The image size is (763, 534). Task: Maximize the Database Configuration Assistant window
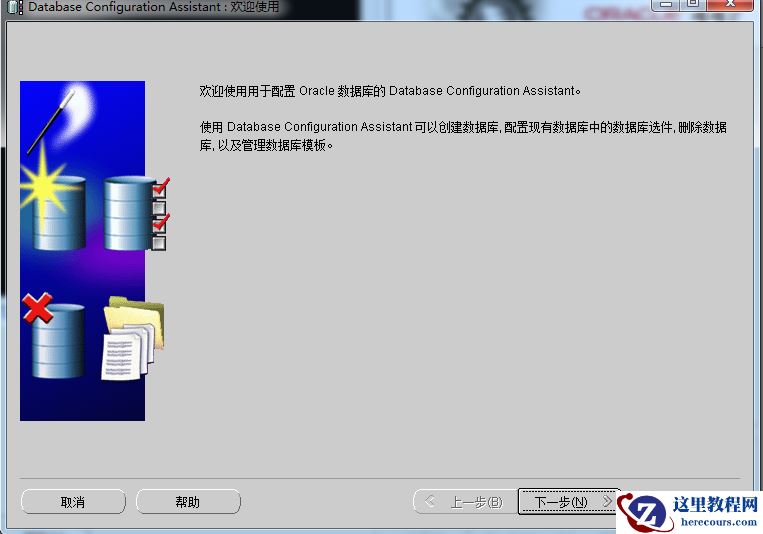(x=692, y=4)
